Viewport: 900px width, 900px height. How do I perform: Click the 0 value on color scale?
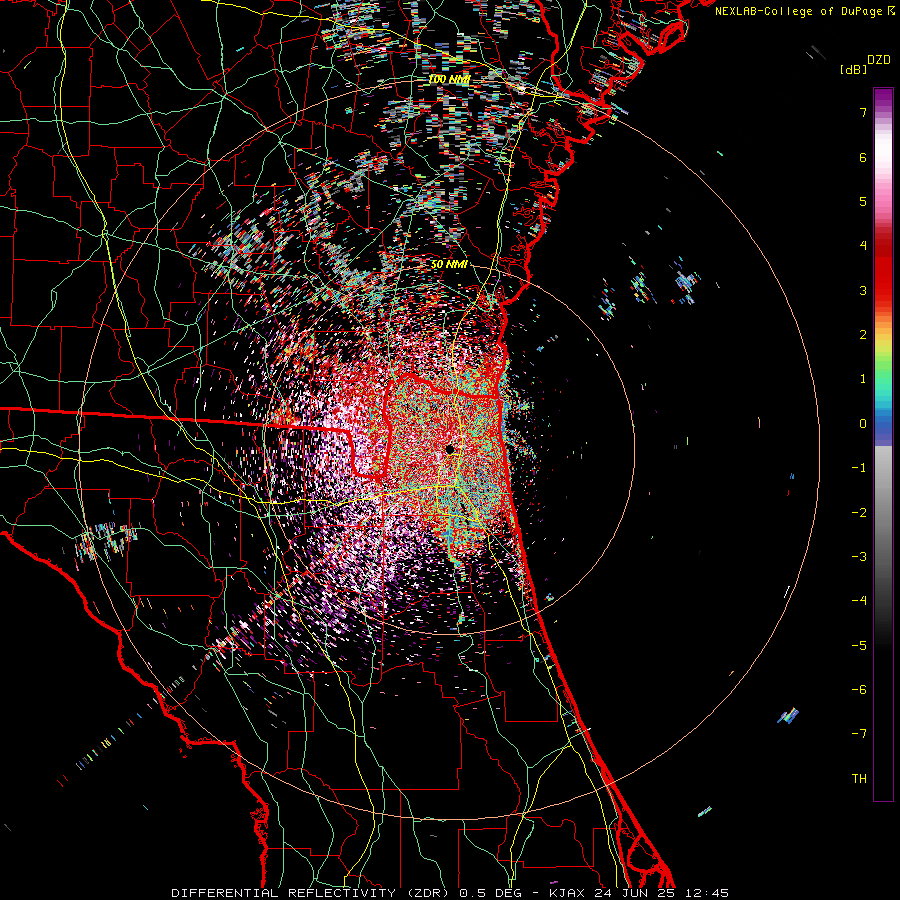coord(863,424)
